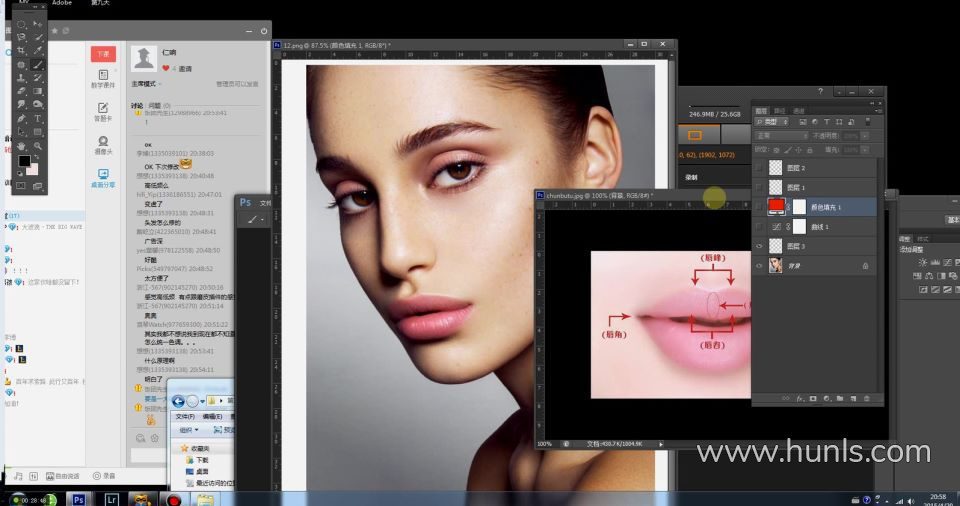Screen dimensions: 960x506
Task: Go back in Explorer window
Action: [x=178, y=401]
